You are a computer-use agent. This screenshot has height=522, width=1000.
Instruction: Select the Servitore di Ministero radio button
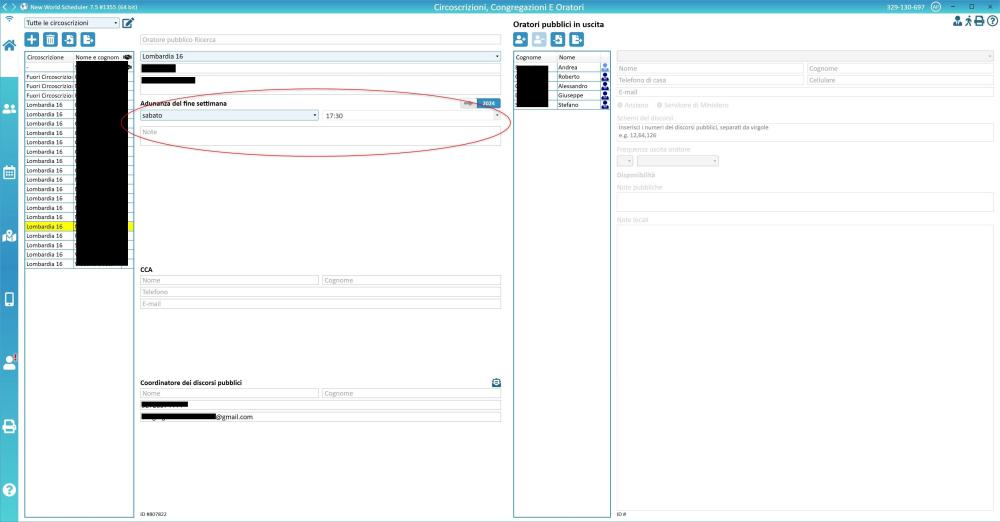(659, 105)
